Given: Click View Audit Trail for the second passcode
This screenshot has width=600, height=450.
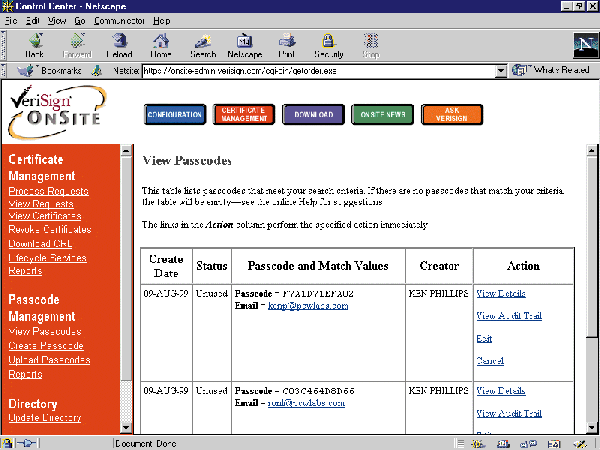Looking at the screenshot, I should [x=509, y=413].
